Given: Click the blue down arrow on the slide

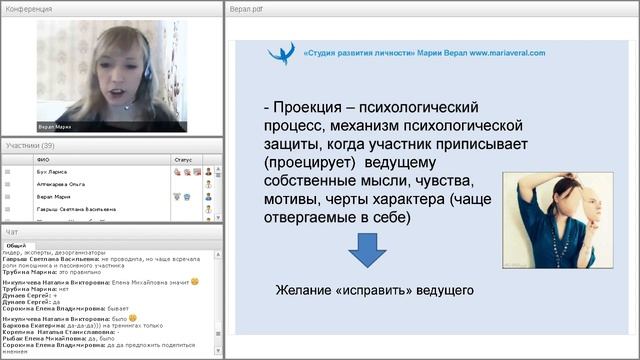Looking at the screenshot, I should click(367, 250).
